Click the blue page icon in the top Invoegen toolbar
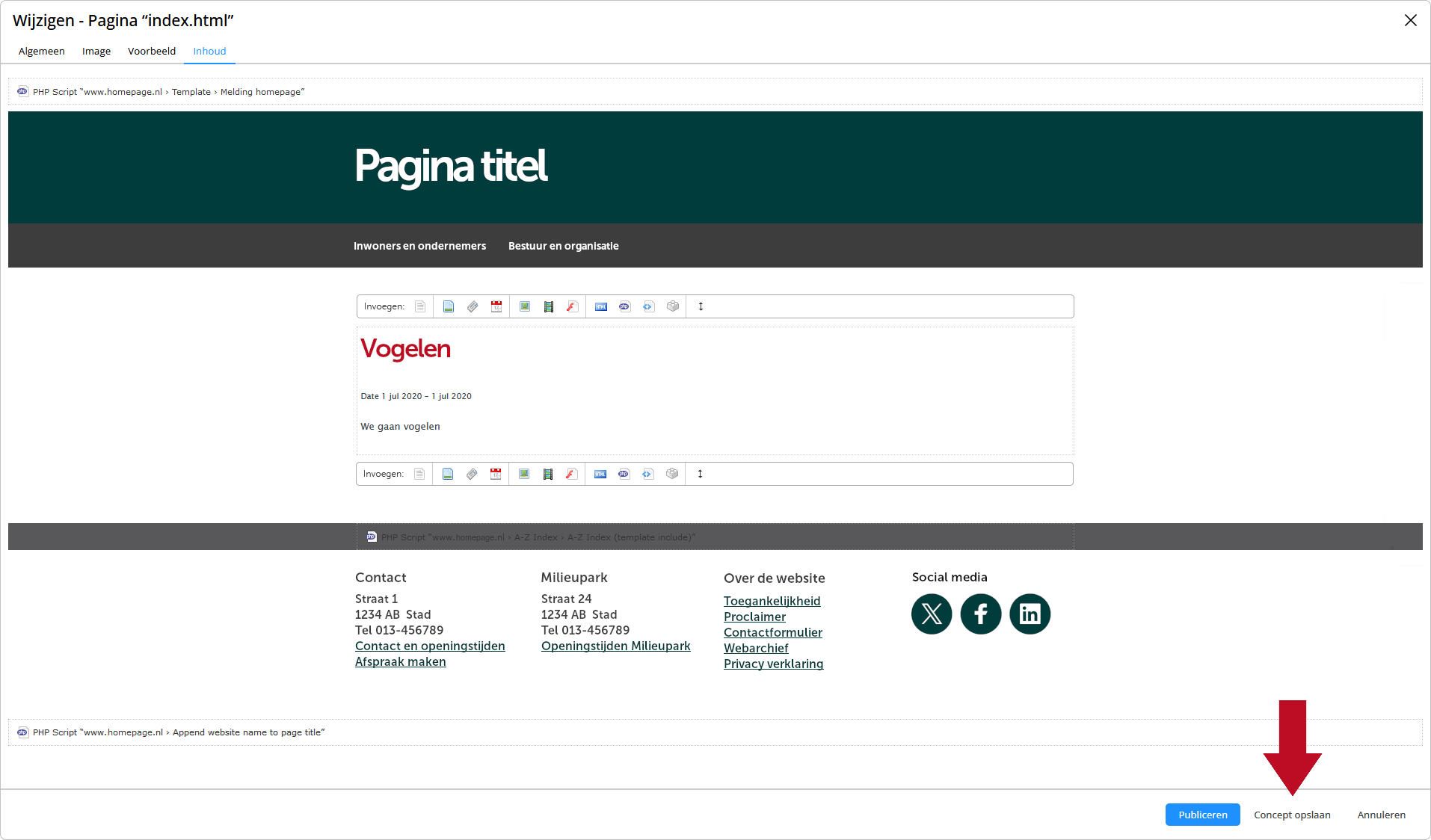 pos(449,306)
